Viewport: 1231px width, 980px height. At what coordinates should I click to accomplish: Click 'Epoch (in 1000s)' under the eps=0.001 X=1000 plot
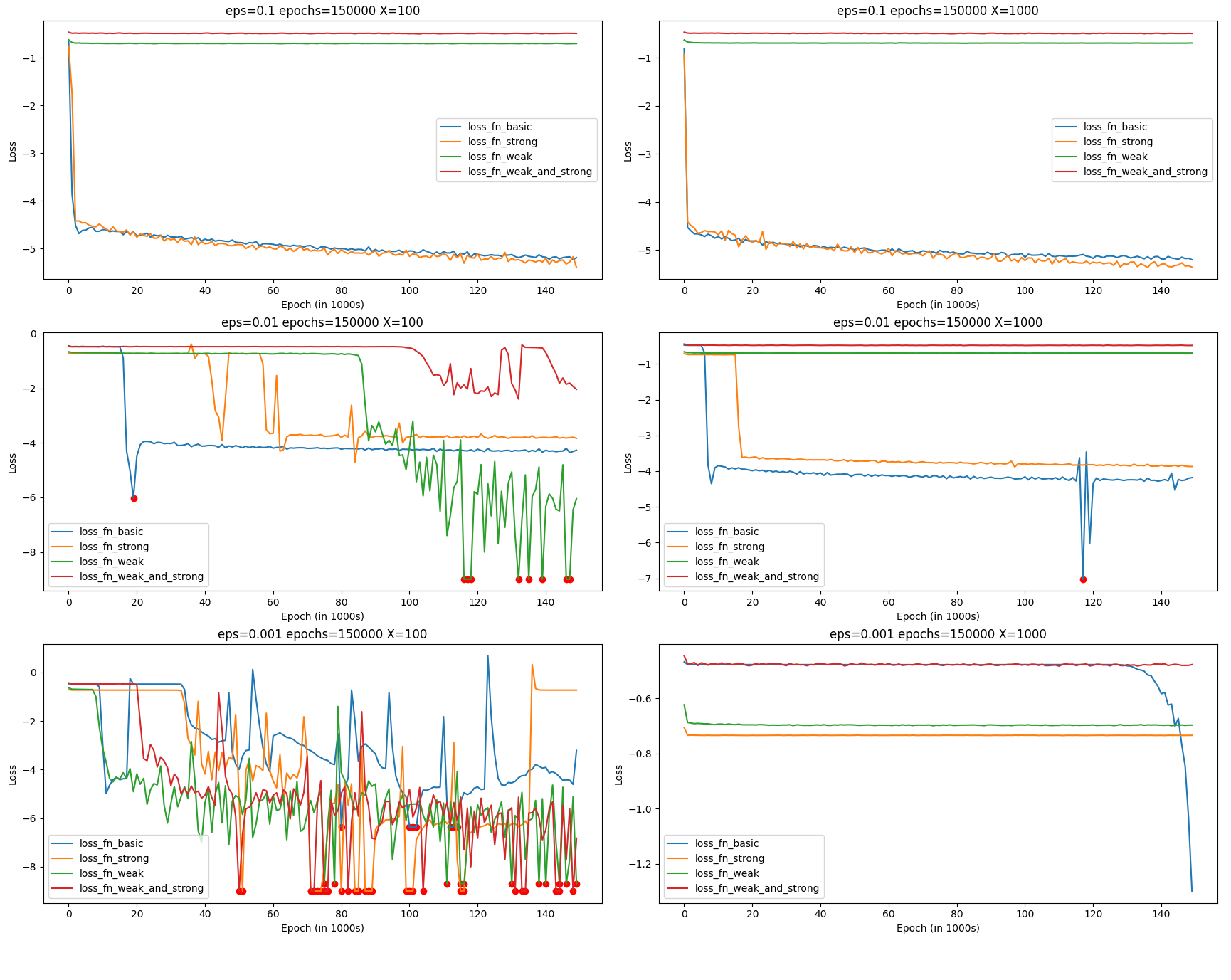point(938,928)
